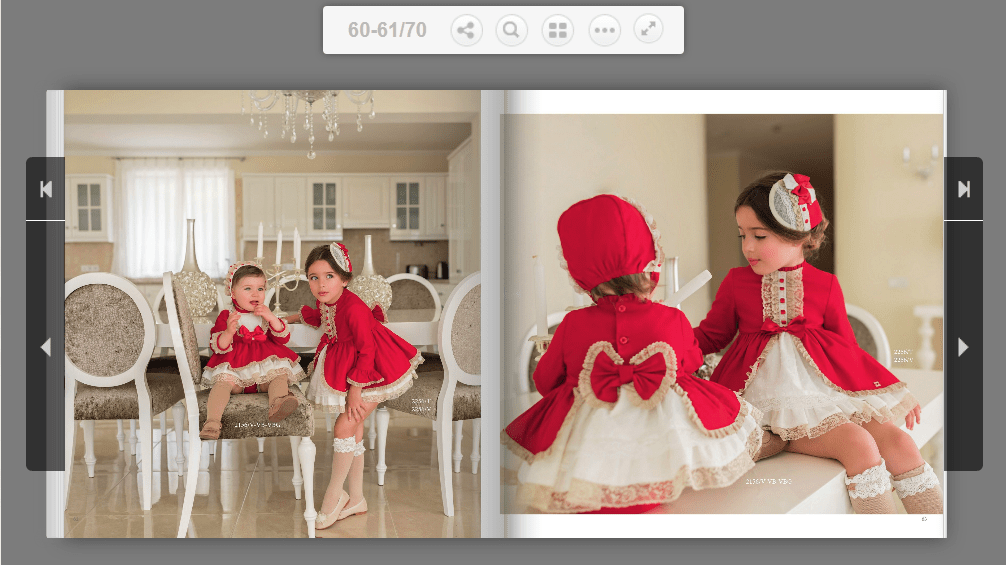Viewport: 1006px width, 565px height.
Task: Click the product code below the bow dress
Action: click(769, 482)
